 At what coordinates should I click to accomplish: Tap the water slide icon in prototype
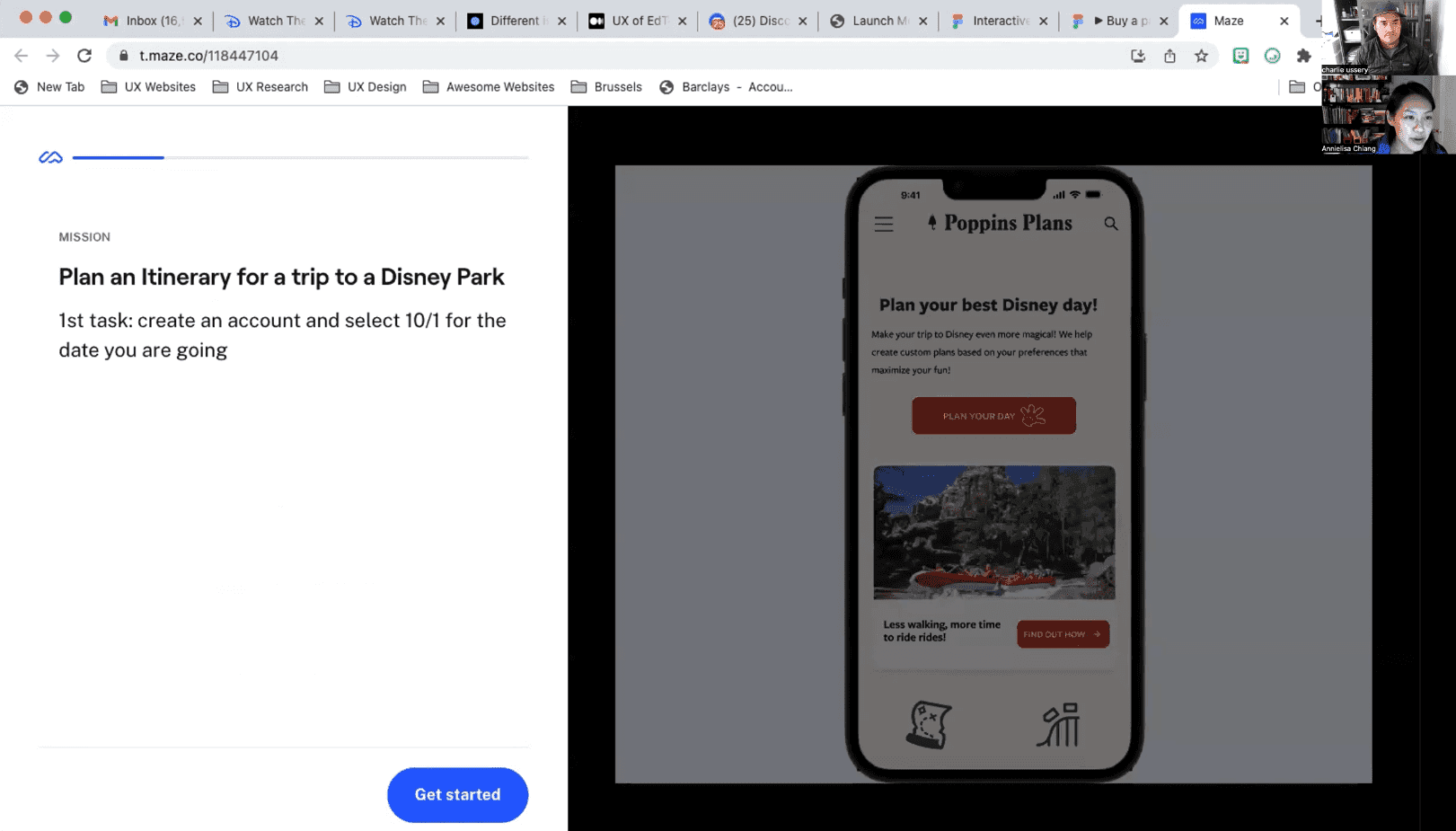pos(1059,724)
